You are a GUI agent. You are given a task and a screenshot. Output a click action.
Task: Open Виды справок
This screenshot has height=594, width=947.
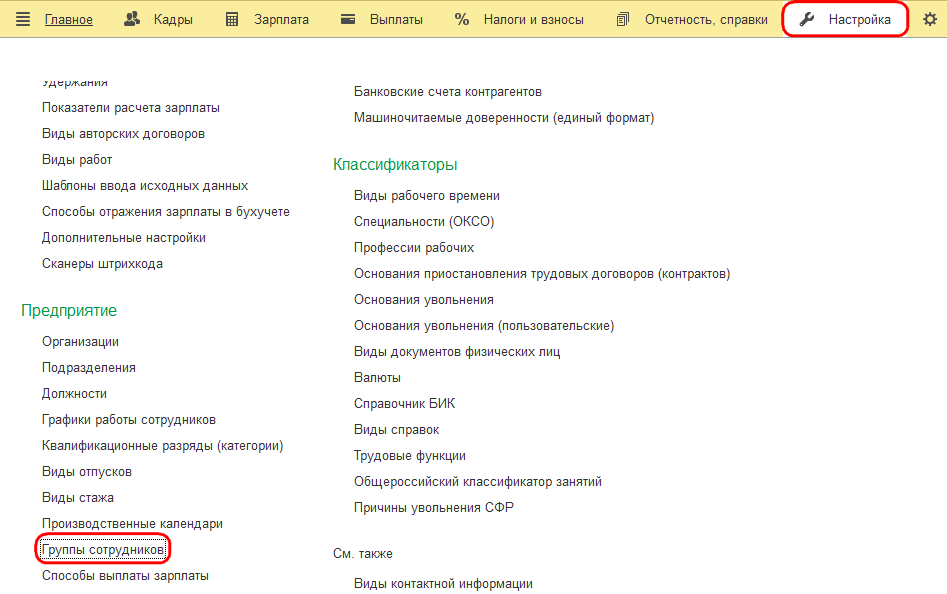pos(397,429)
